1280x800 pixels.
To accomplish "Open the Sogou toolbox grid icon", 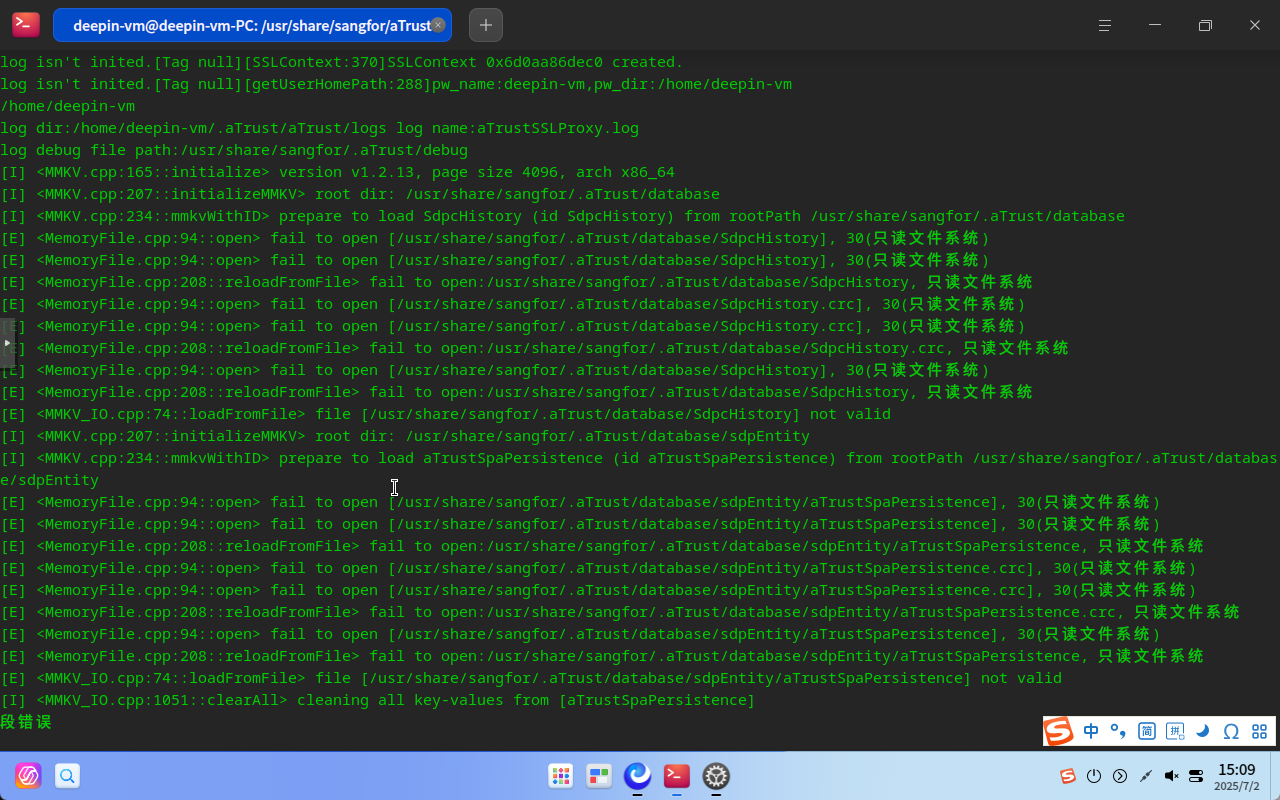I will pyautogui.click(x=1259, y=731).
